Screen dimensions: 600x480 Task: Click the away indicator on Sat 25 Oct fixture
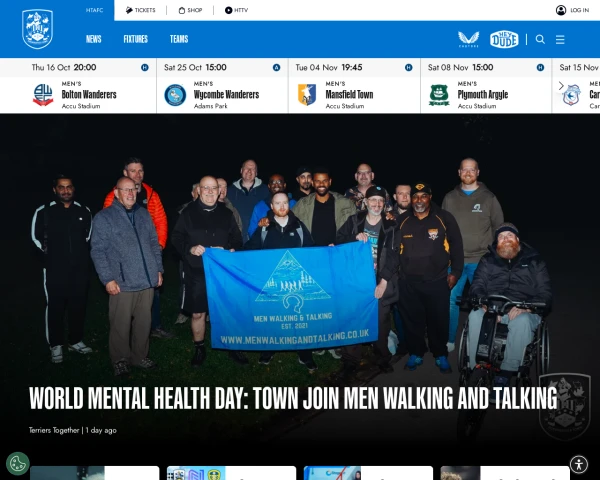[277, 68]
